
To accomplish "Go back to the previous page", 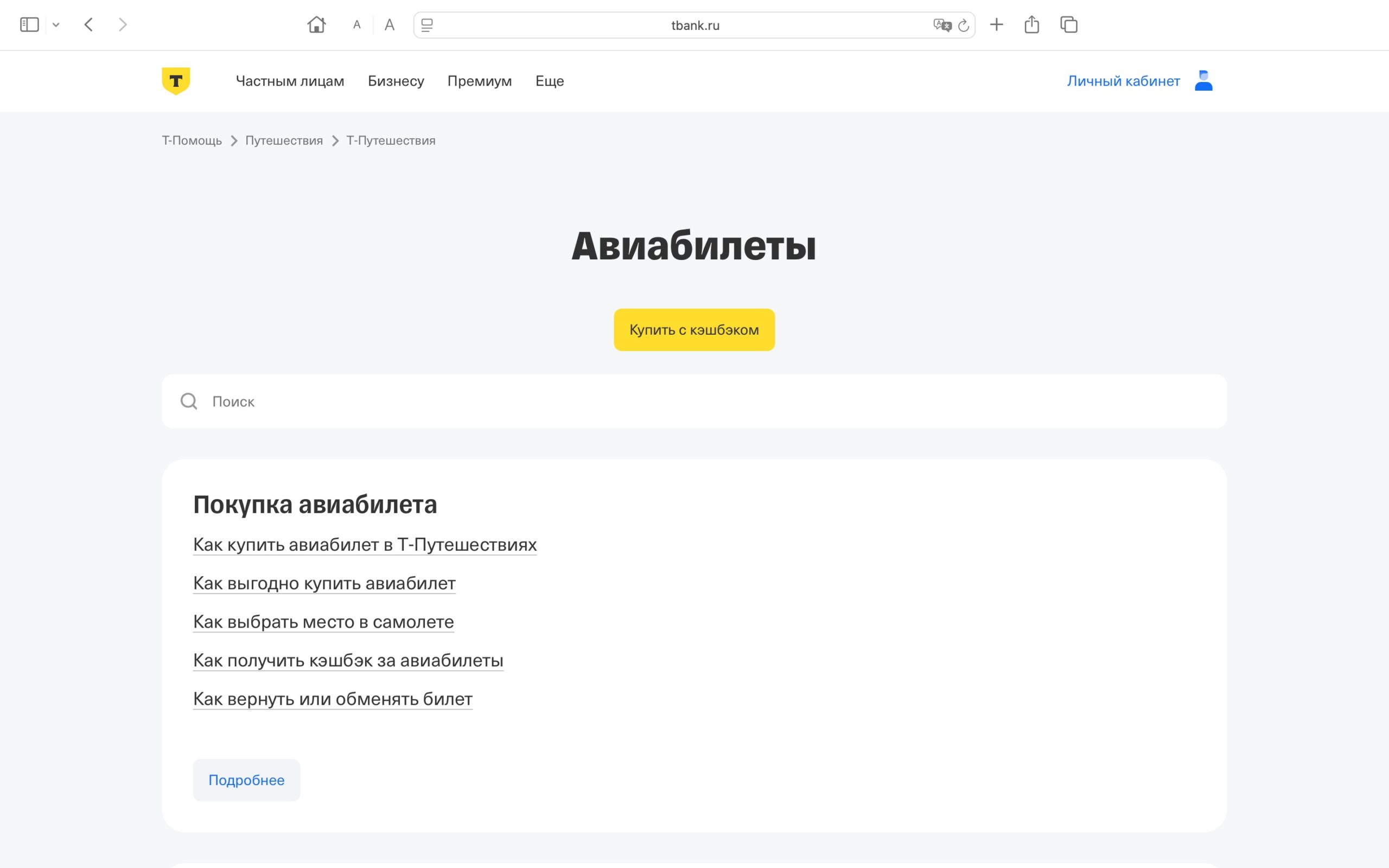I will [88, 25].
